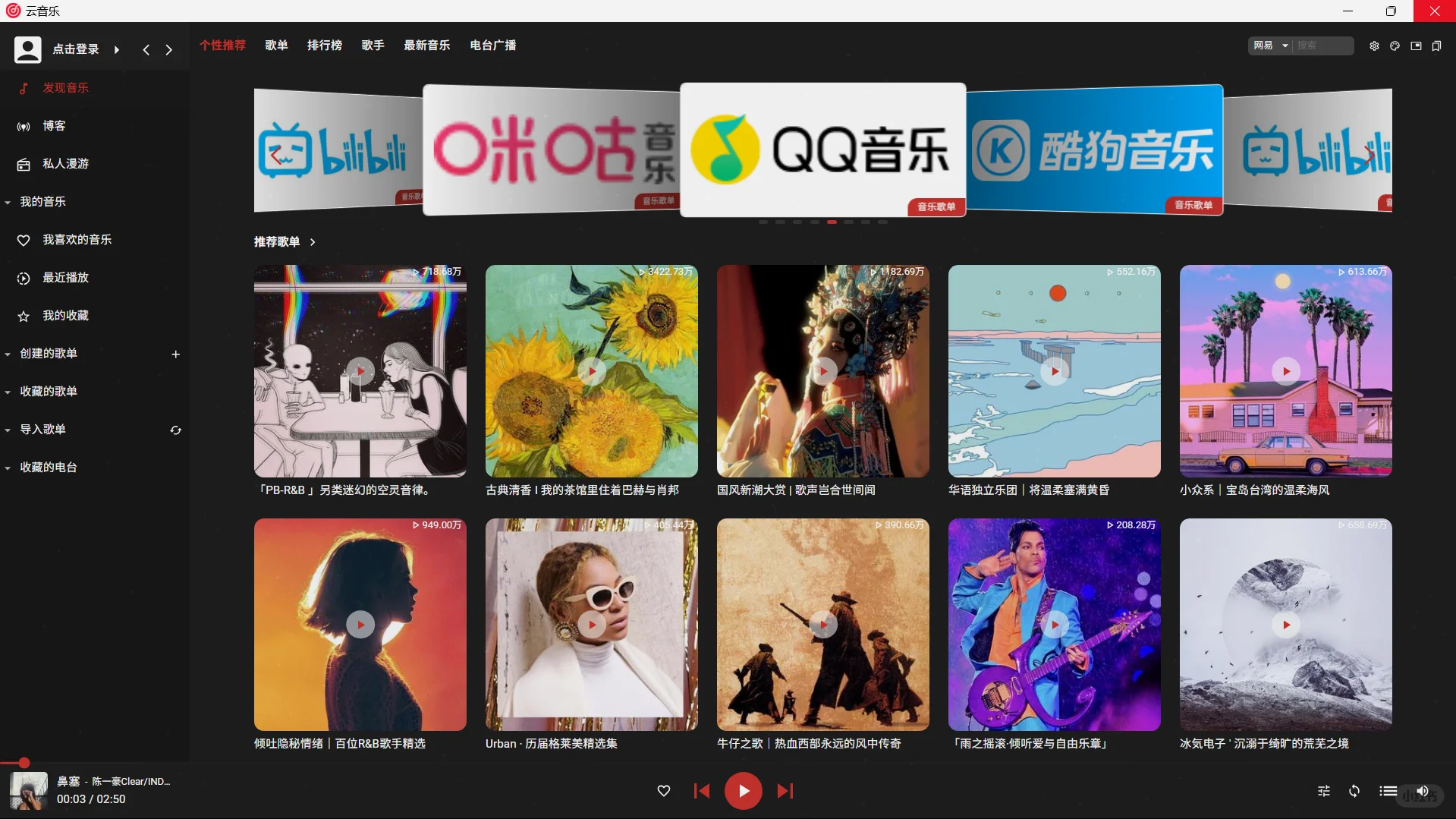Show previous banner with left arrow
The height and width of the screenshot is (819, 1456).
click(276, 156)
